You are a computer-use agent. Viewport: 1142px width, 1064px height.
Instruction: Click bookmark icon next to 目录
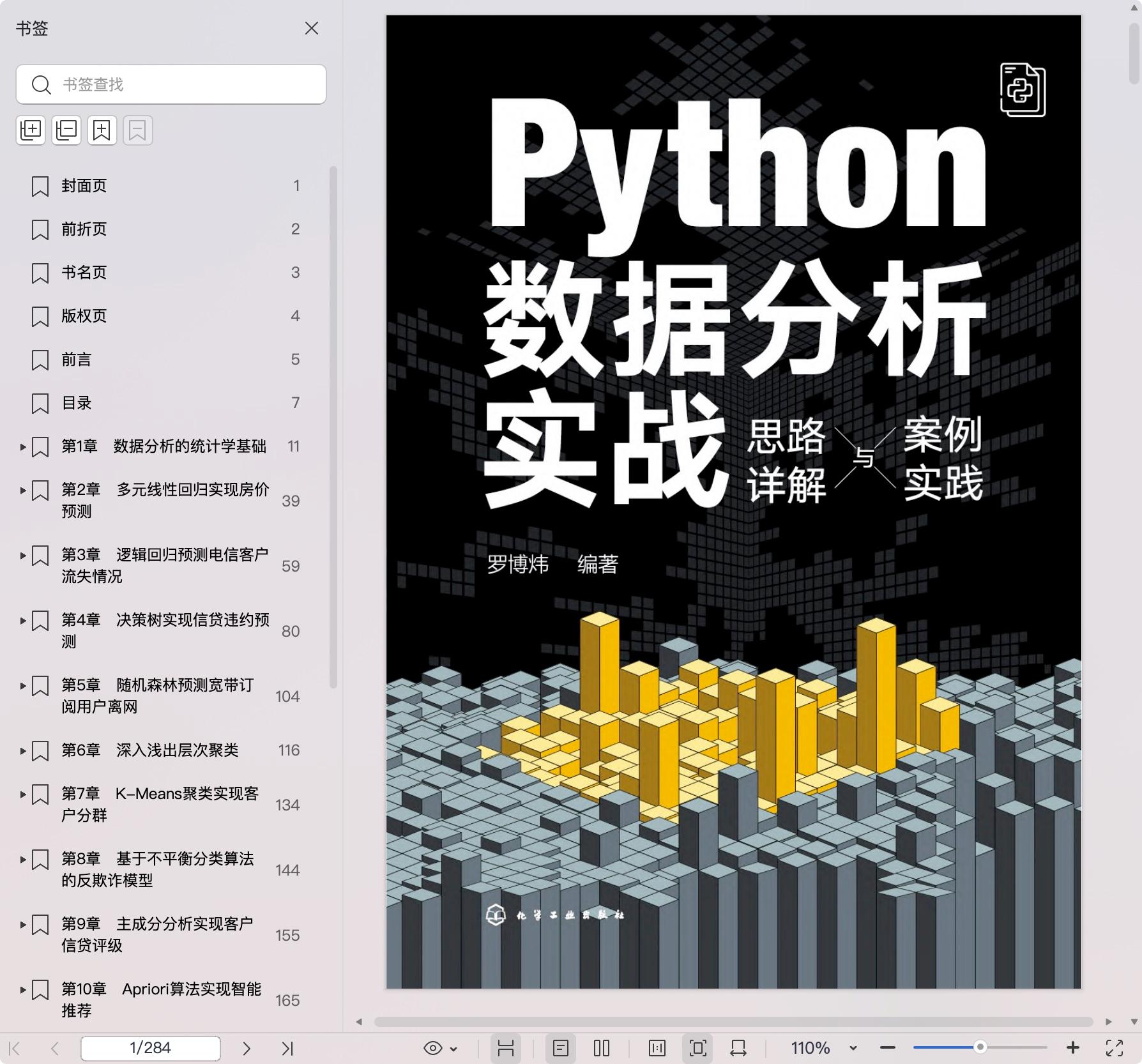coord(40,404)
